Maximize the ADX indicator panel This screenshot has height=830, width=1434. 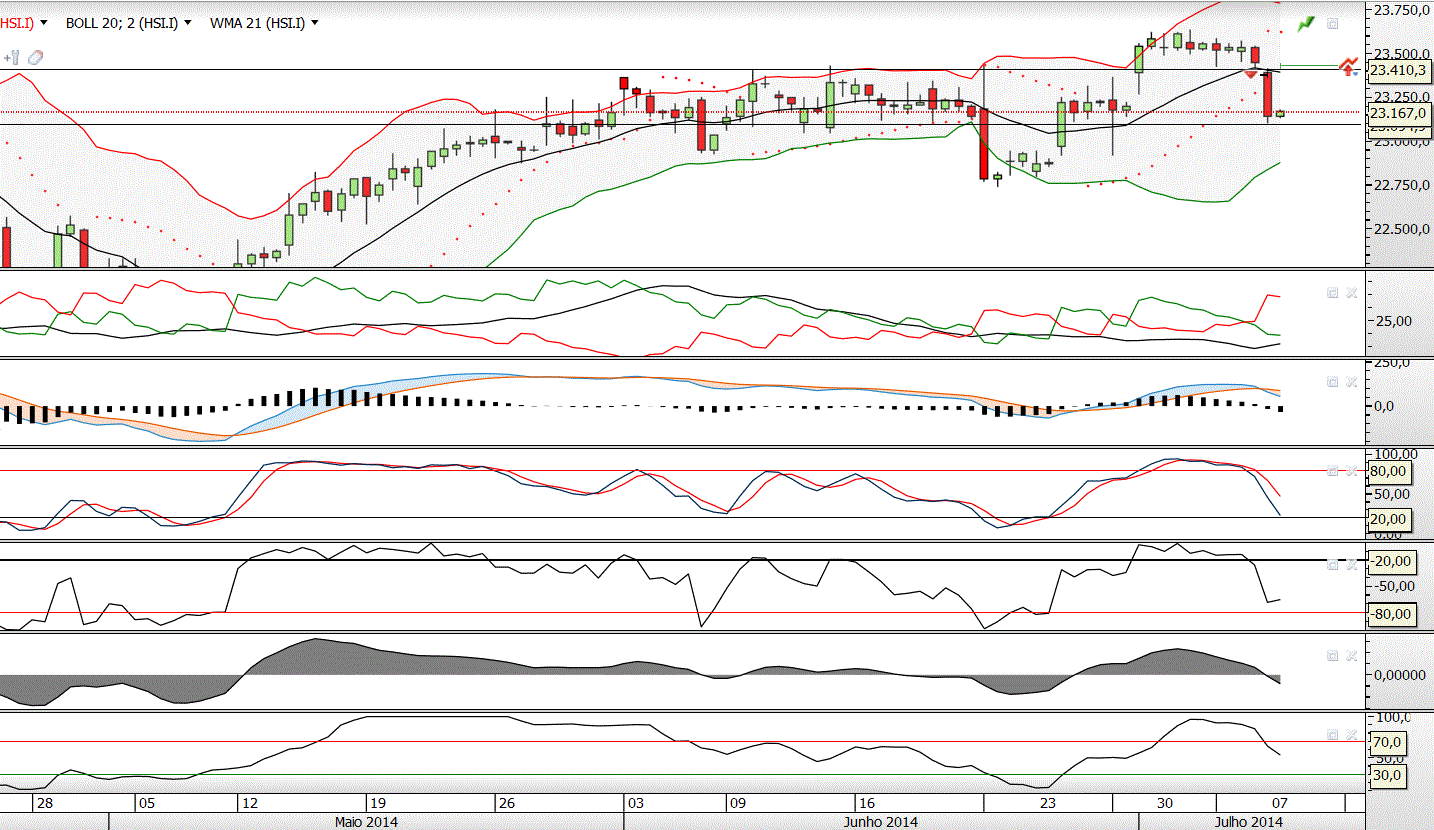click(1332, 293)
